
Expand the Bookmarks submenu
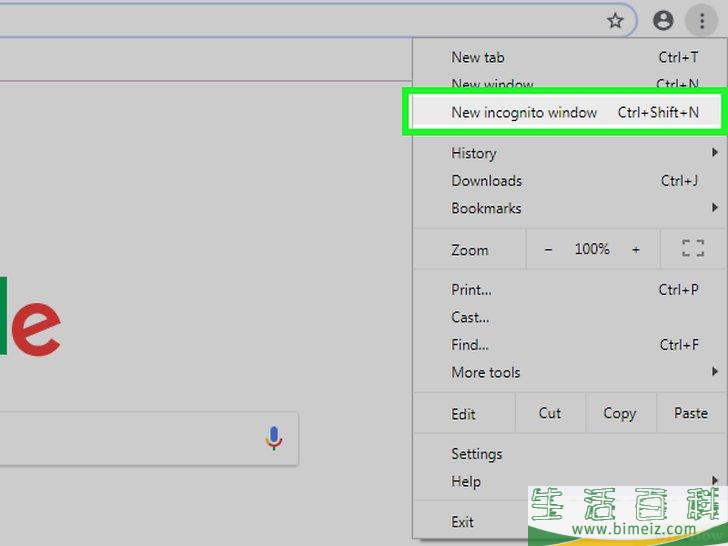[x=569, y=208]
